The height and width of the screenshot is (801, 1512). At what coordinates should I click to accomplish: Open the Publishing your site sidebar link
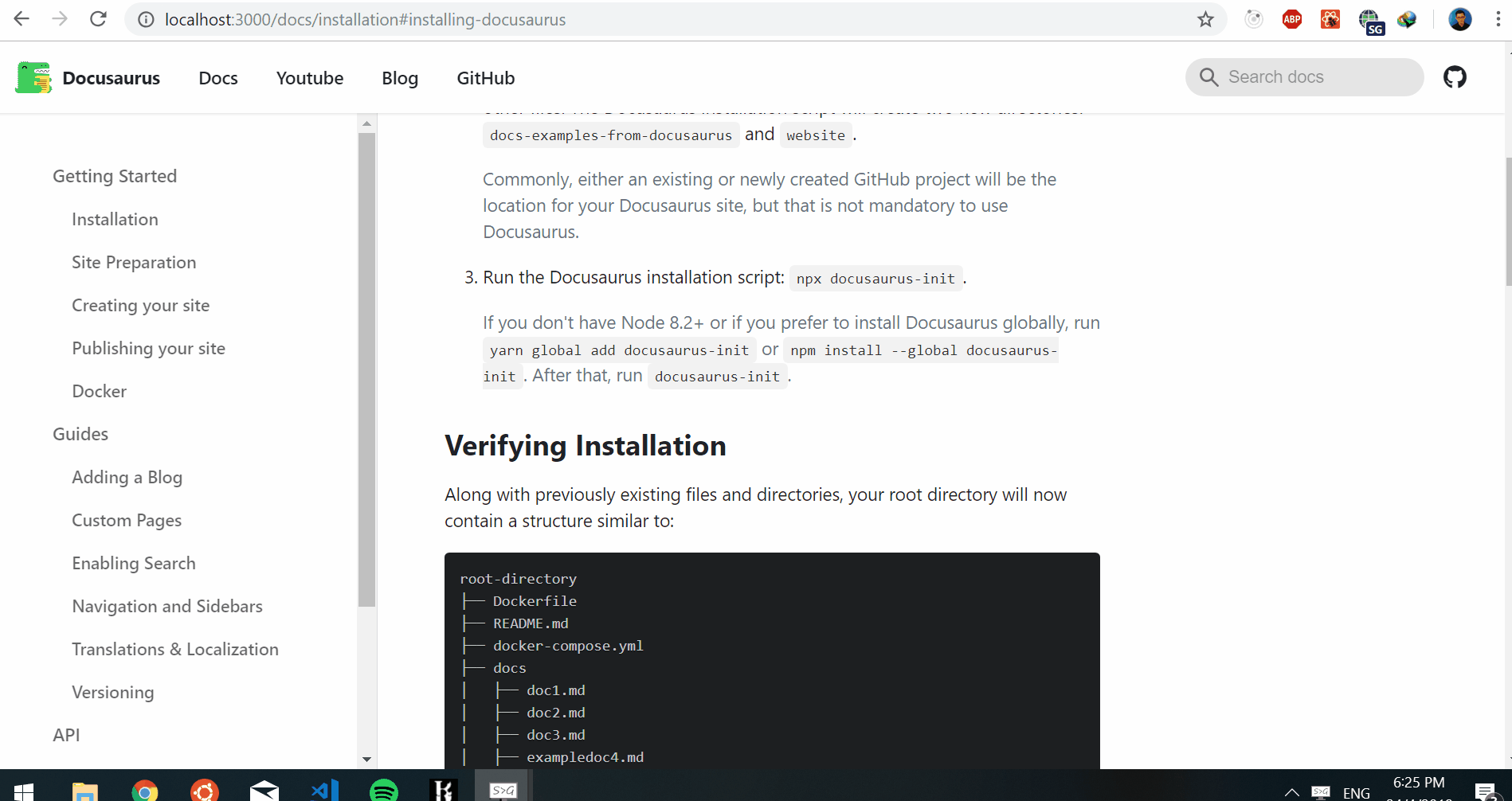coord(148,348)
